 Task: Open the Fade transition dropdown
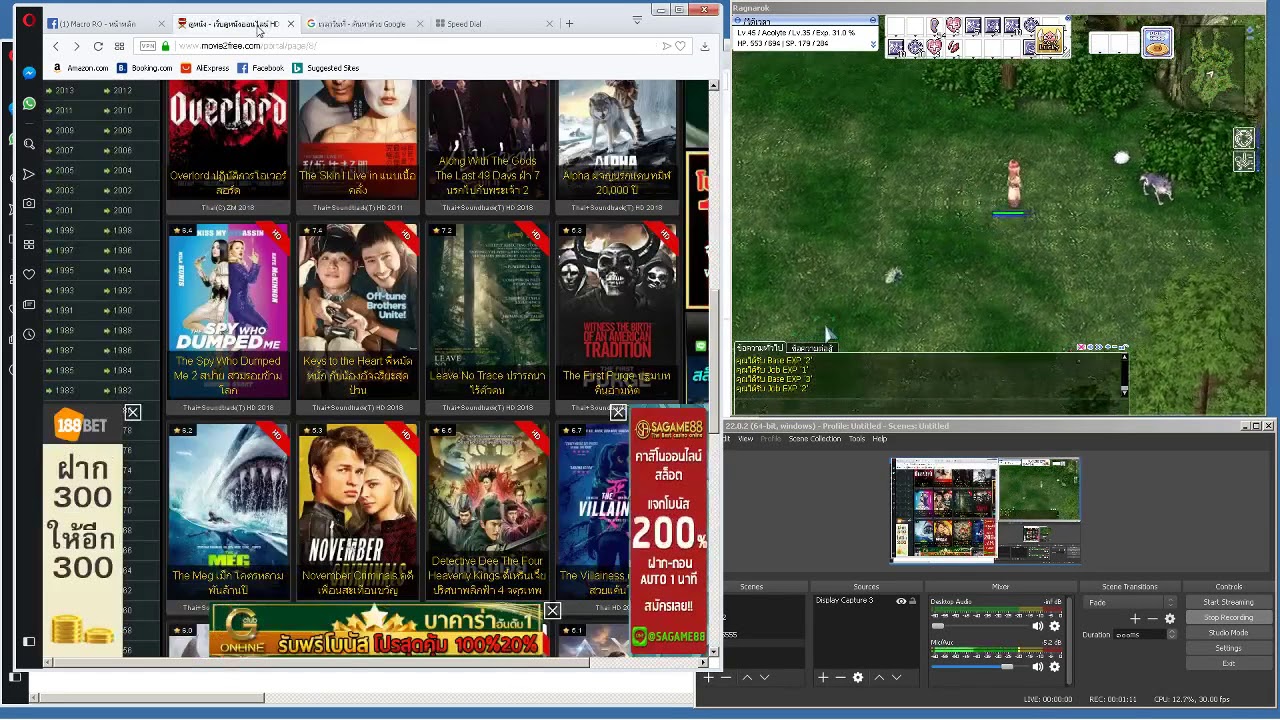[1131, 602]
